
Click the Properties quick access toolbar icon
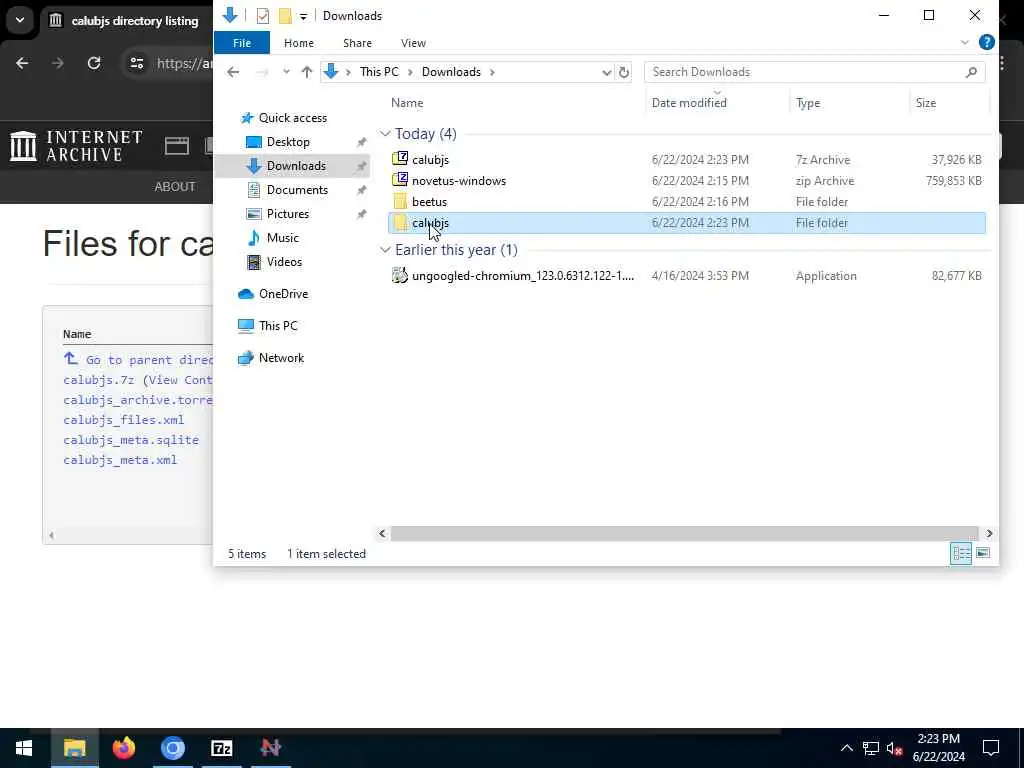point(263,16)
